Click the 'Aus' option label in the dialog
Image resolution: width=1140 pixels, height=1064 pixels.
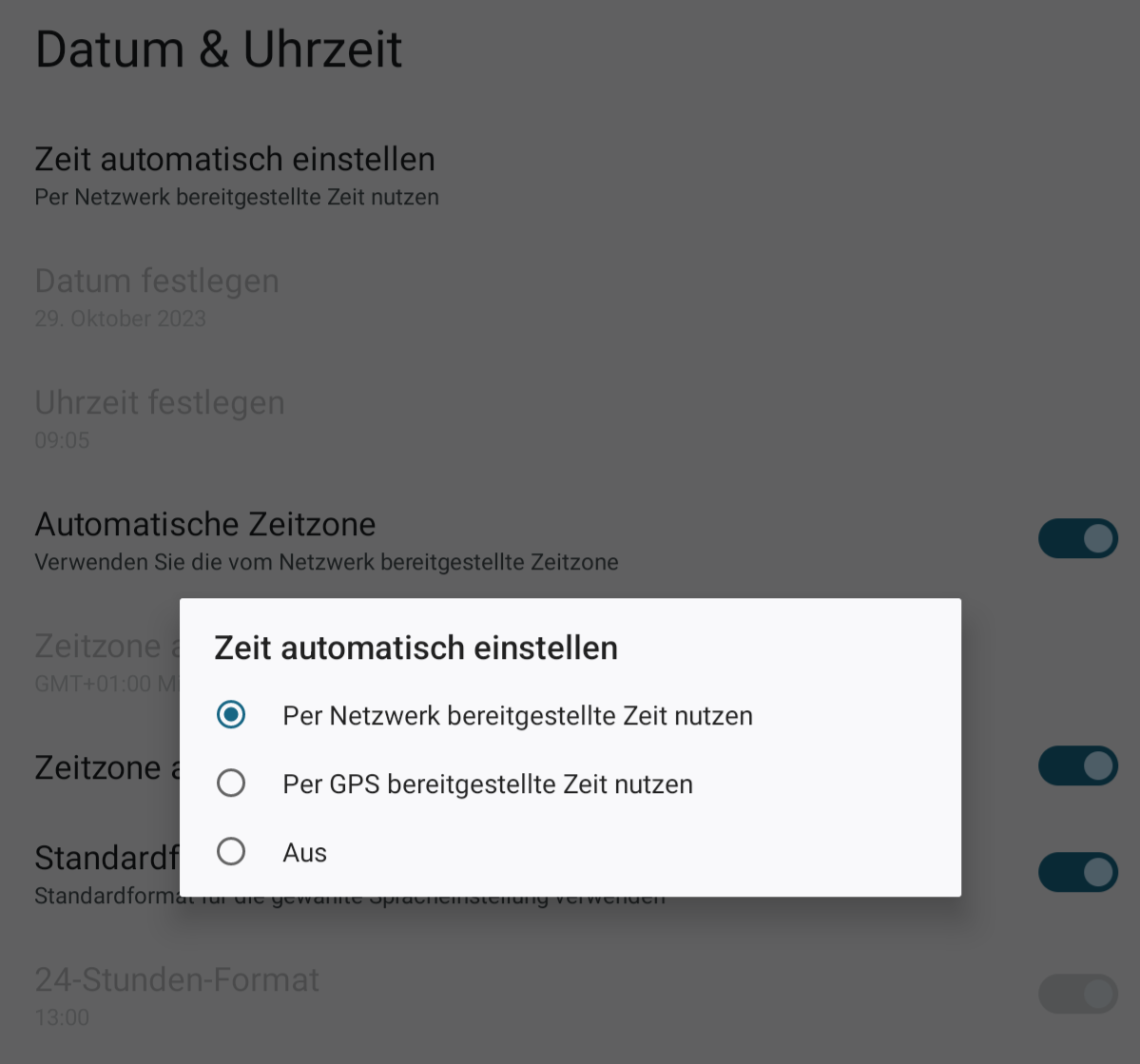pos(304,852)
